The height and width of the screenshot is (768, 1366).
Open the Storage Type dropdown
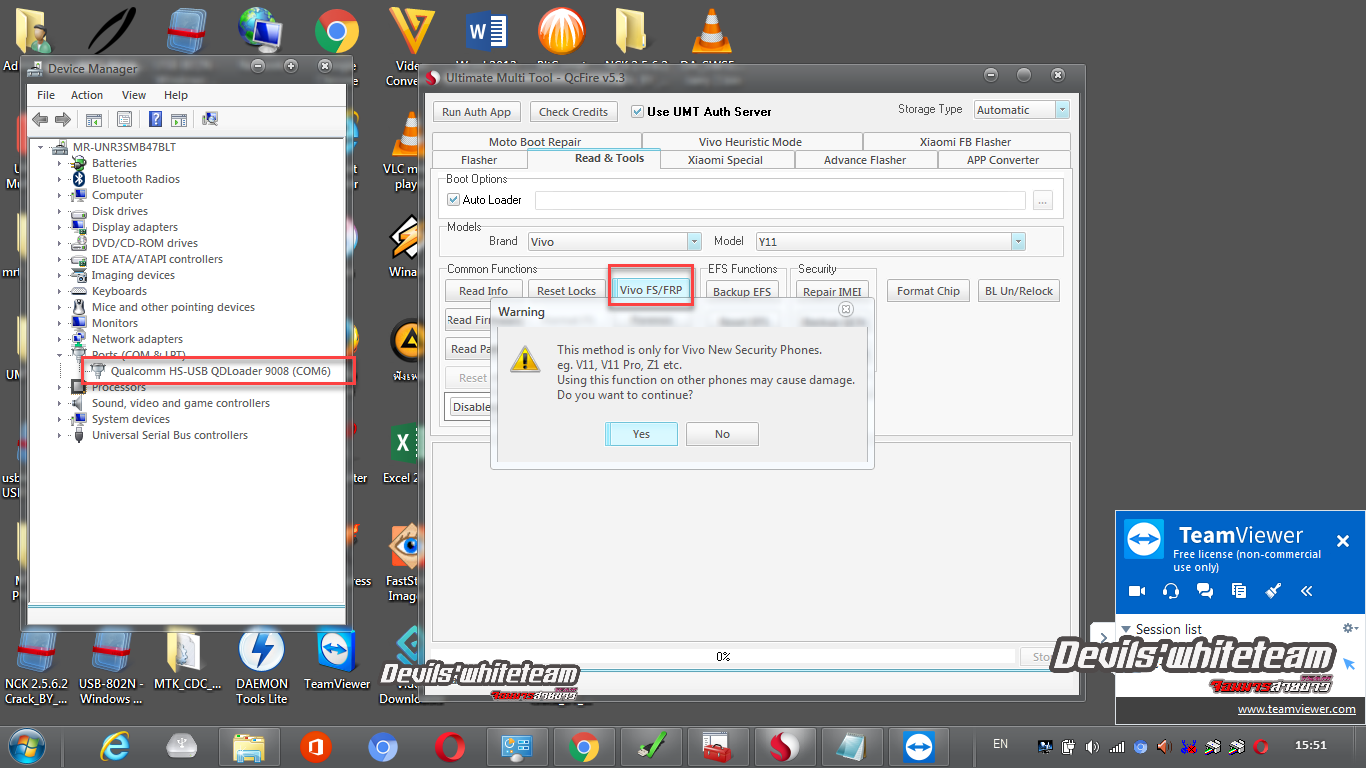click(1020, 110)
